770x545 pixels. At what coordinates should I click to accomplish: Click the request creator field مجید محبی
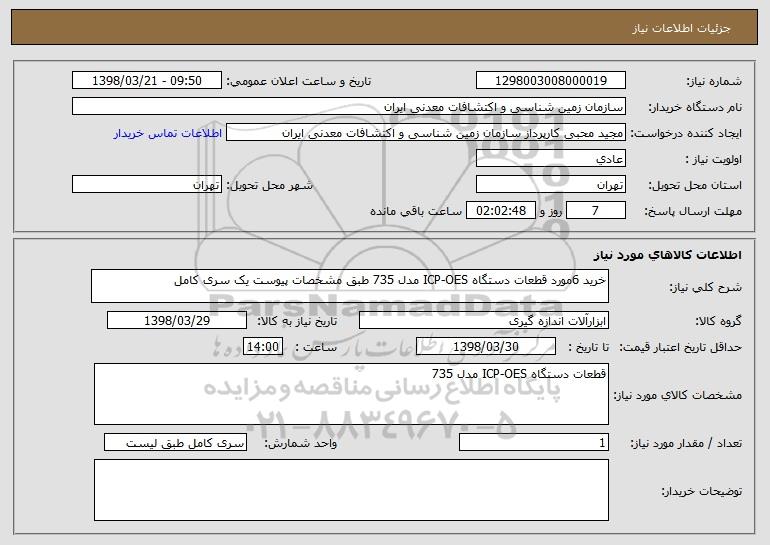426,133
